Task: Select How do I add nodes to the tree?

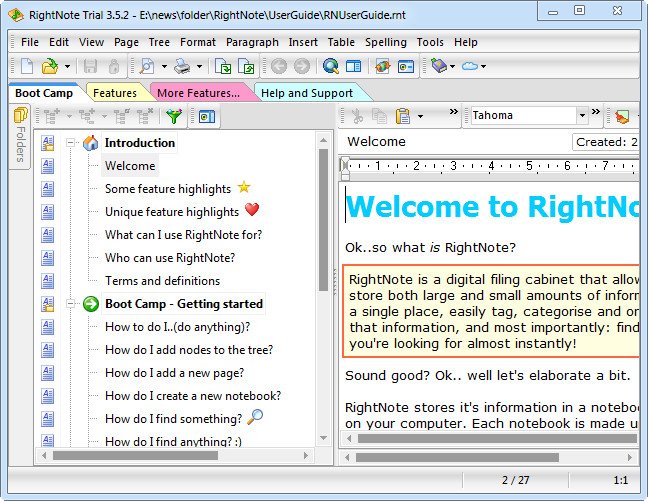Action: coord(189,350)
